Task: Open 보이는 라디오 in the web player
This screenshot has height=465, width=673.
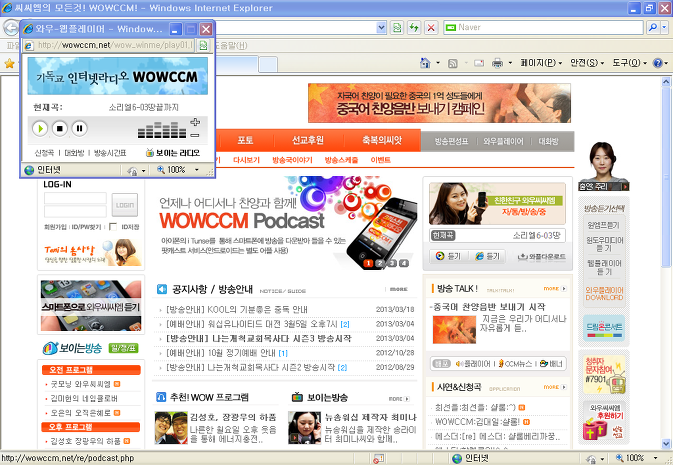Action: (173, 153)
